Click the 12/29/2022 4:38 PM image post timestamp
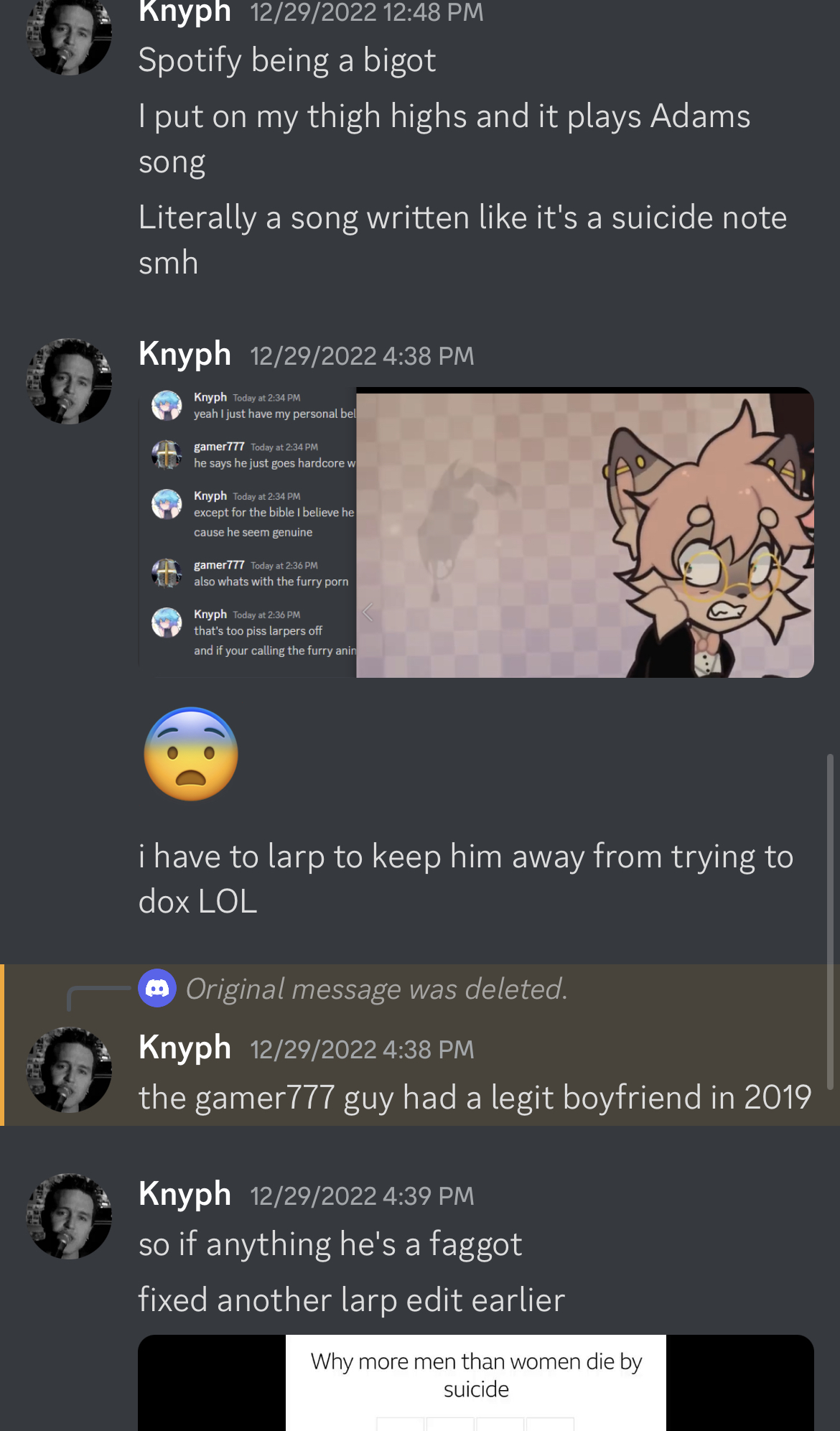 pos(362,356)
